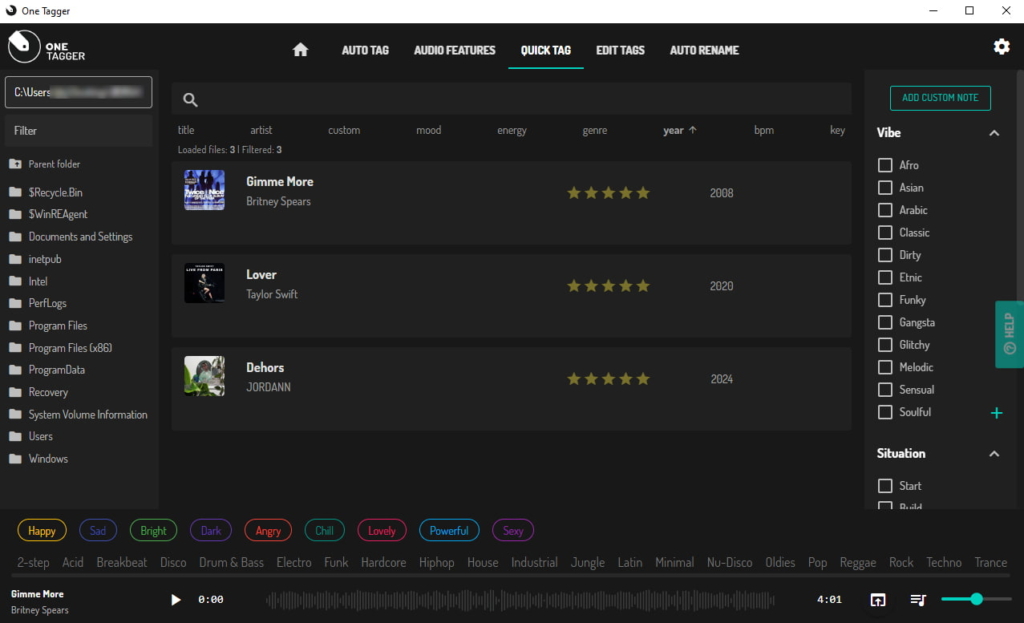The height and width of the screenshot is (623, 1024).
Task: Switch to the EDIT TAGS tab
Action: (620, 49)
